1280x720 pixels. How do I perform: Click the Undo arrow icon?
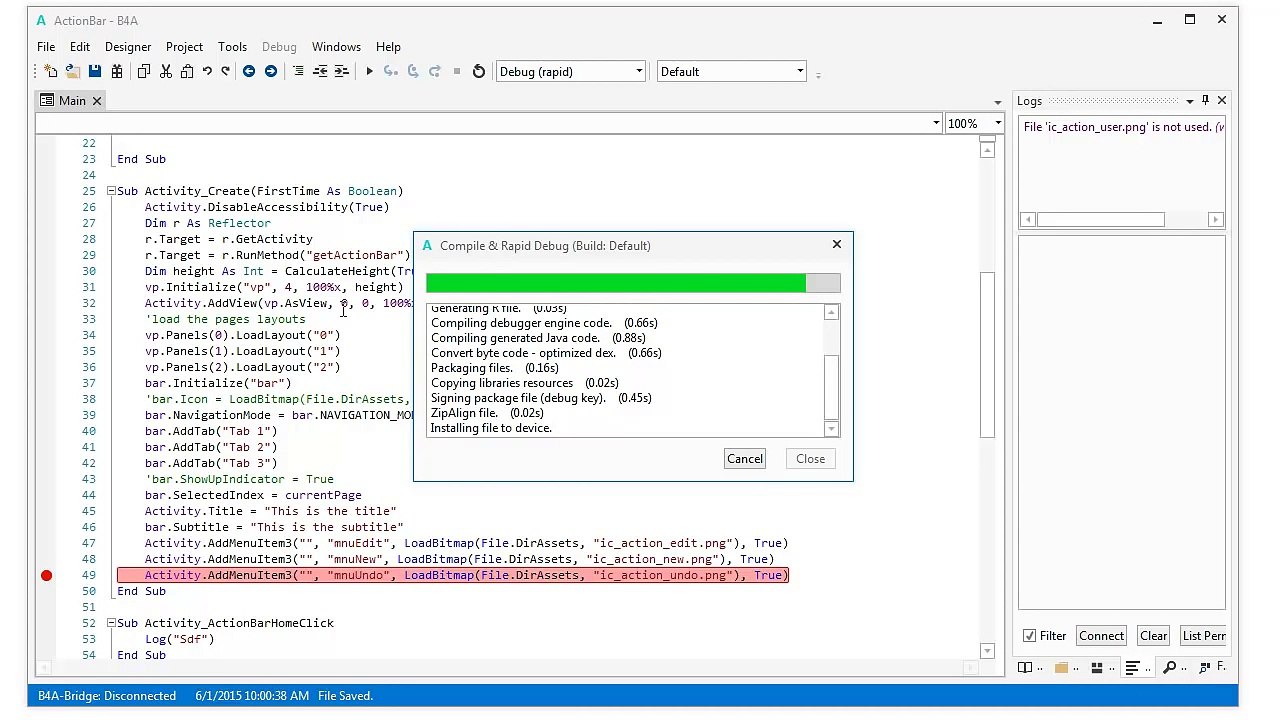coord(207,71)
